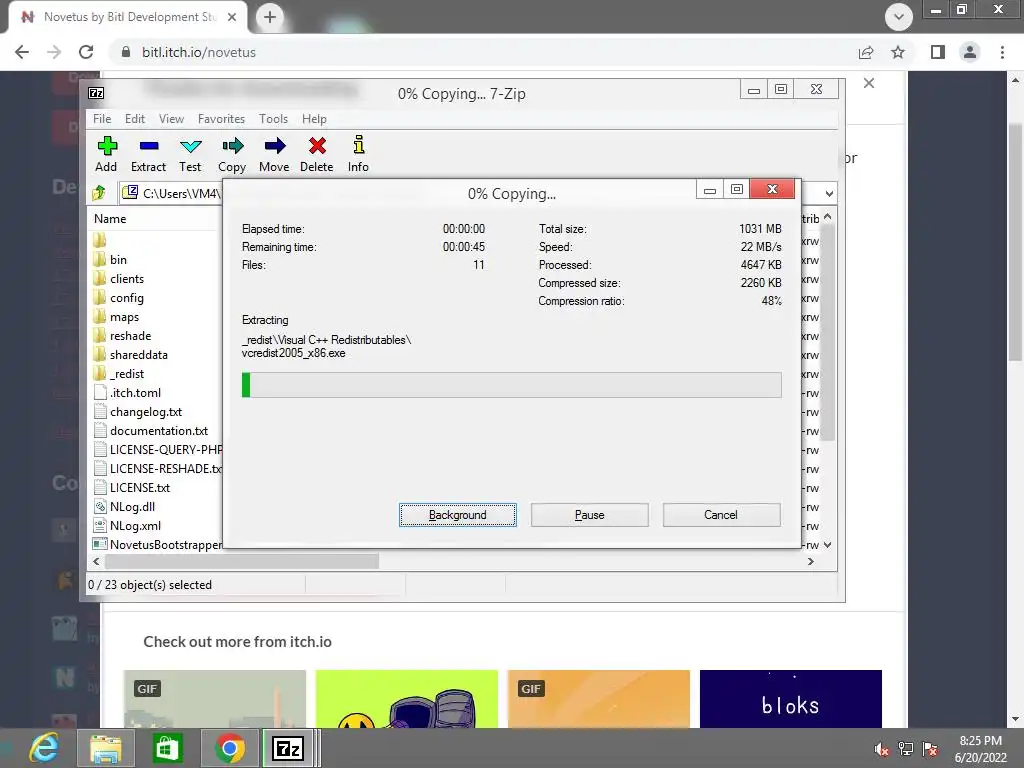Cancel the copying operation
The height and width of the screenshot is (768, 1024).
[x=721, y=515]
